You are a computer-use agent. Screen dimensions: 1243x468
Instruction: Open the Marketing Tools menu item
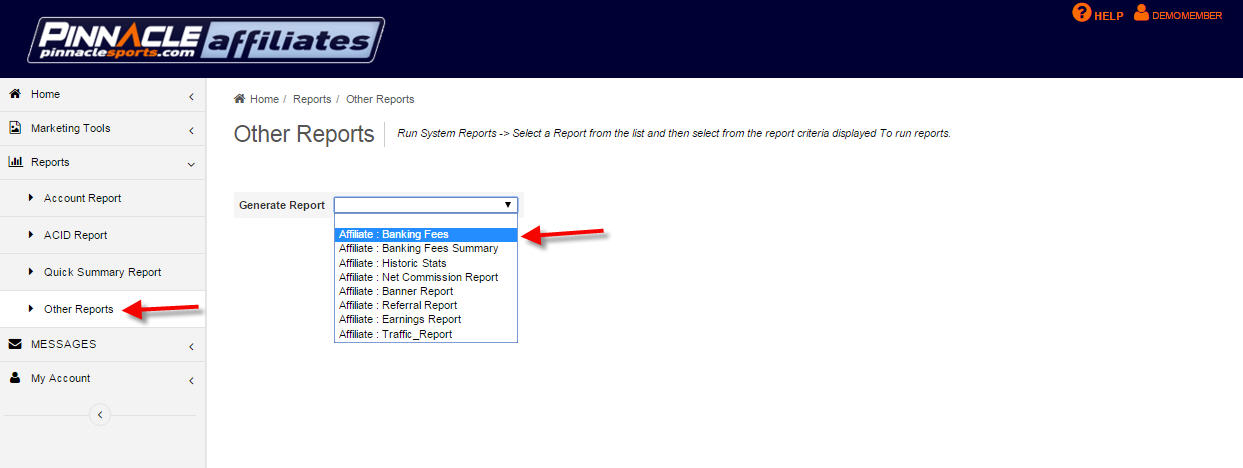tap(103, 128)
